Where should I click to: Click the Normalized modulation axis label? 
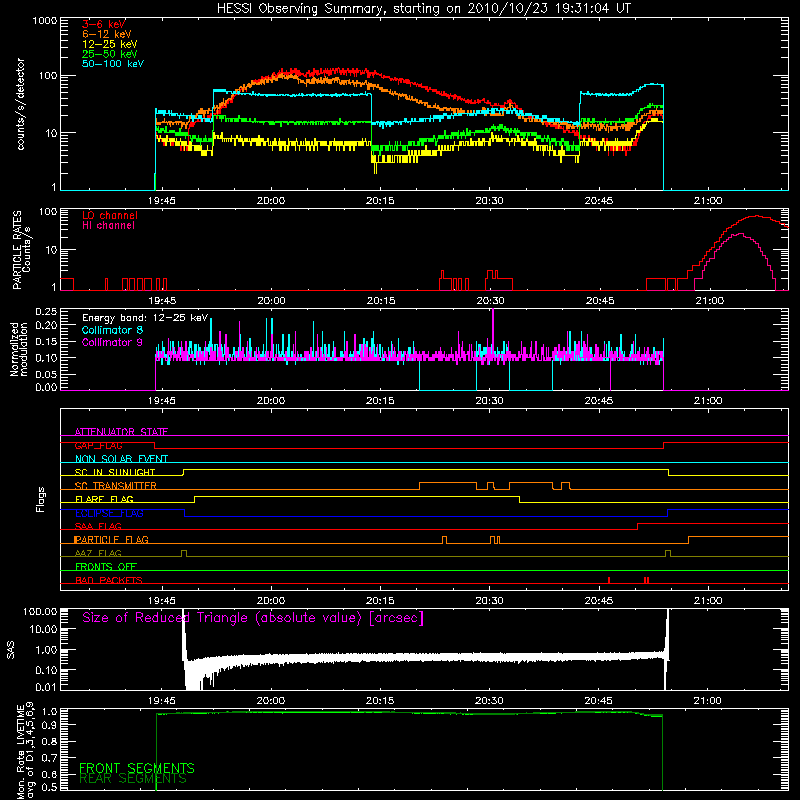[19, 349]
